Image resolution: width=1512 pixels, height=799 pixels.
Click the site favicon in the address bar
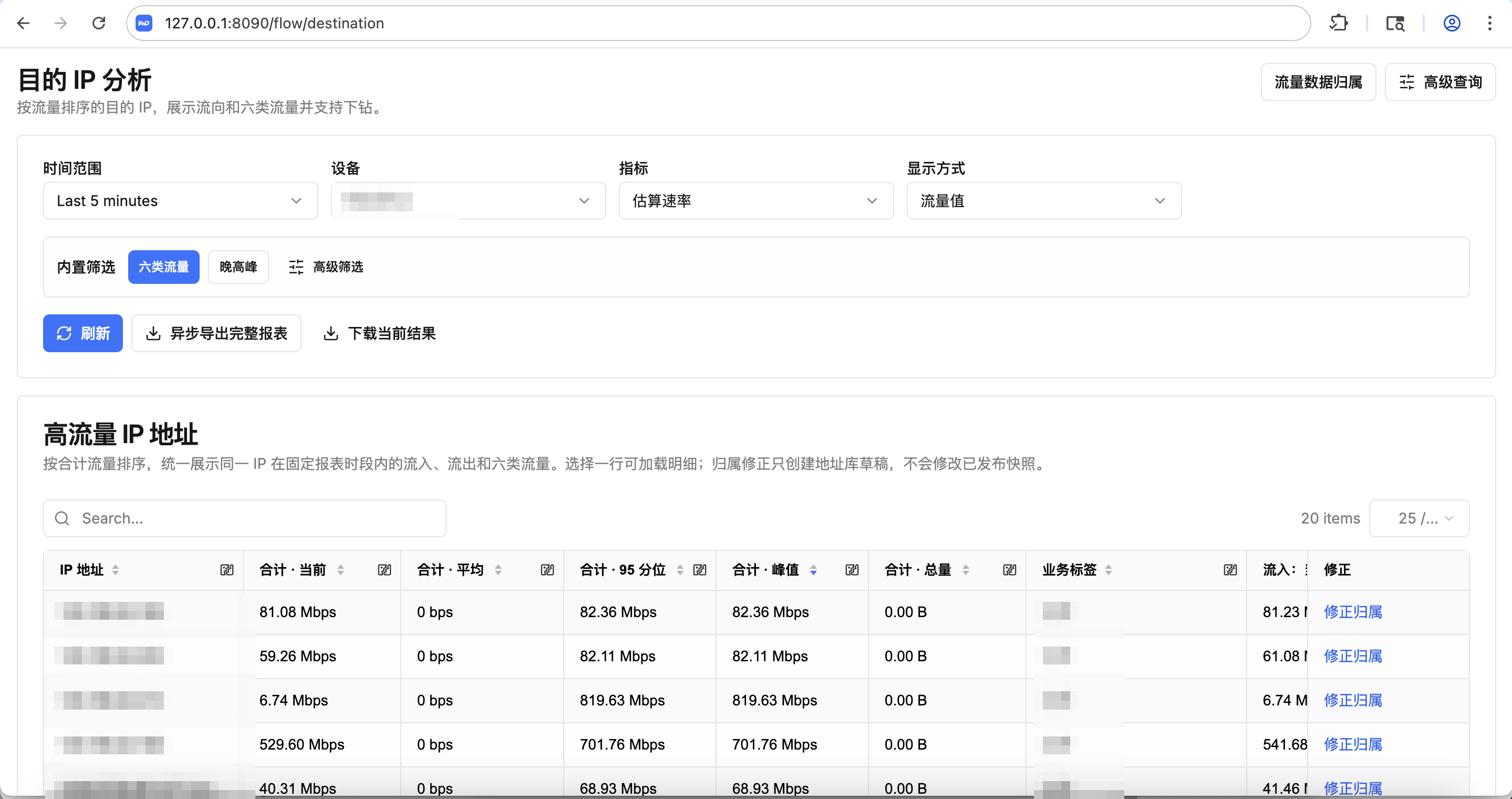[144, 24]
